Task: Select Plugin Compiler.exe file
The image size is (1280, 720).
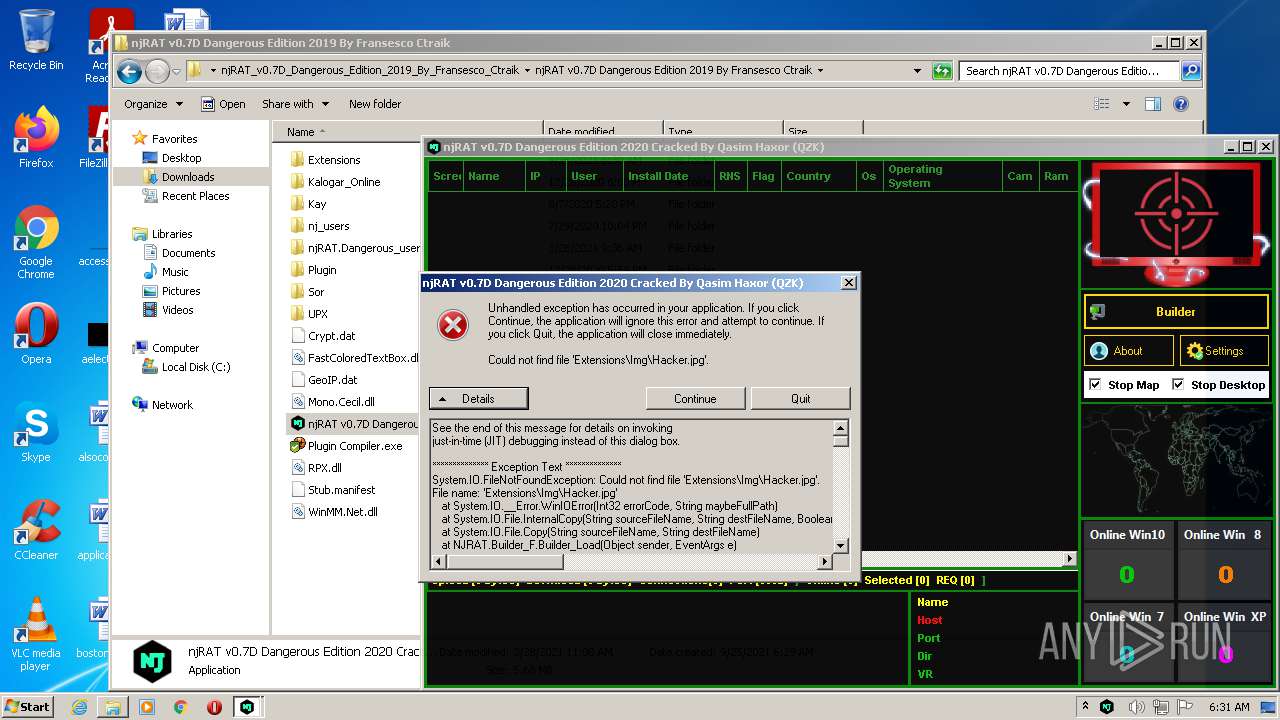Action: 355,446
